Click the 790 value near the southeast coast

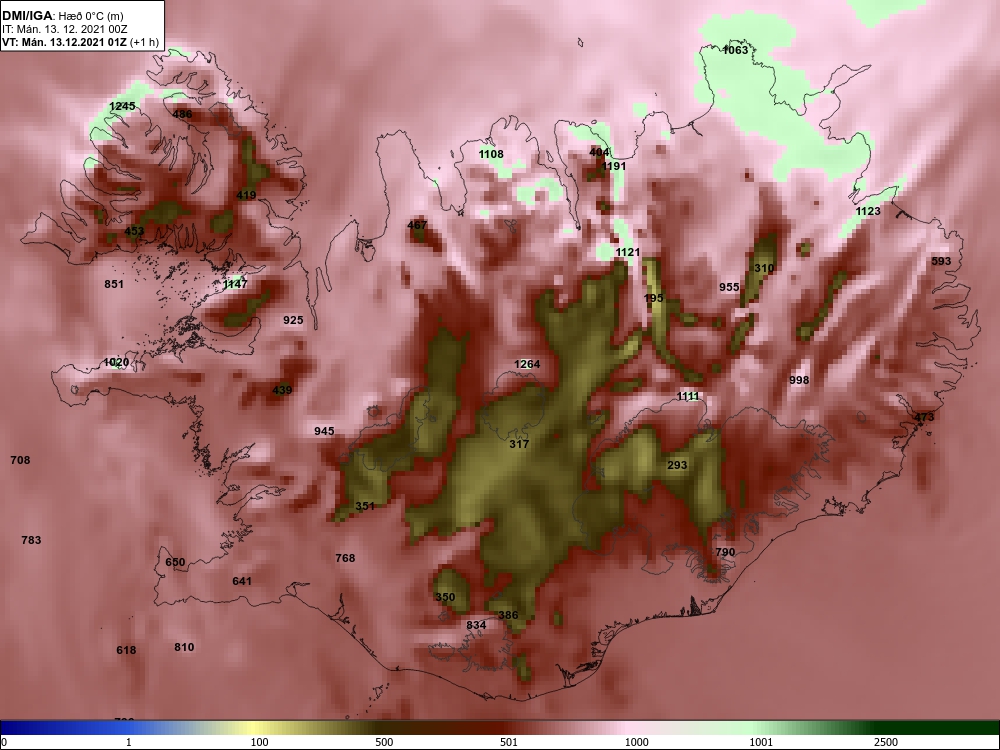[x=725, y=552]
